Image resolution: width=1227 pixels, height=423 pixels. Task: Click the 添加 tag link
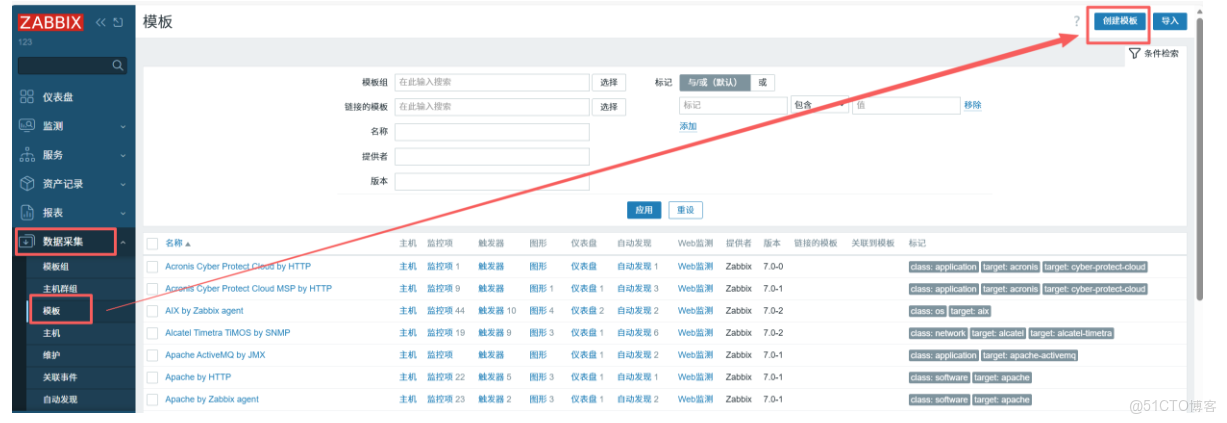pyautogui.click(x=688, y=127)
